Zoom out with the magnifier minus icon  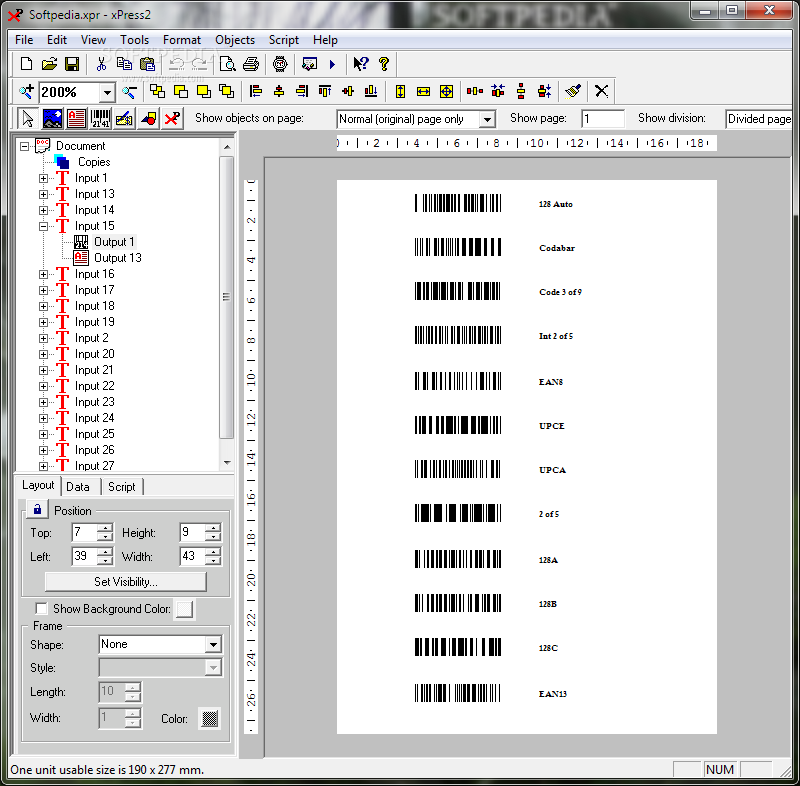coord(130,92)
